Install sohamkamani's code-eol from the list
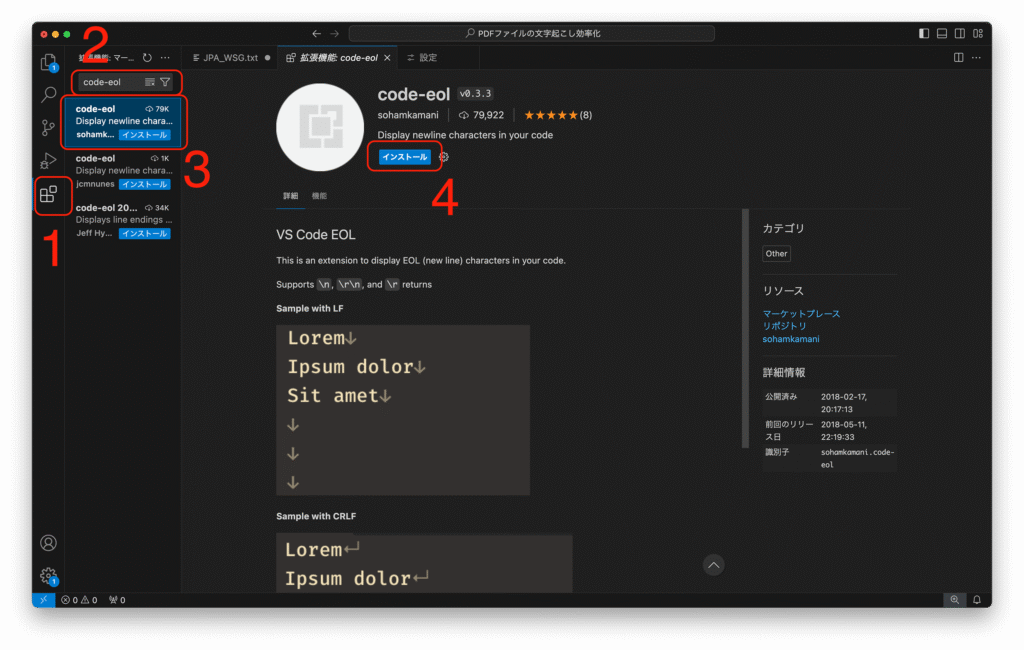Viewport: 1024px width, 650px height. pos(144,135)
